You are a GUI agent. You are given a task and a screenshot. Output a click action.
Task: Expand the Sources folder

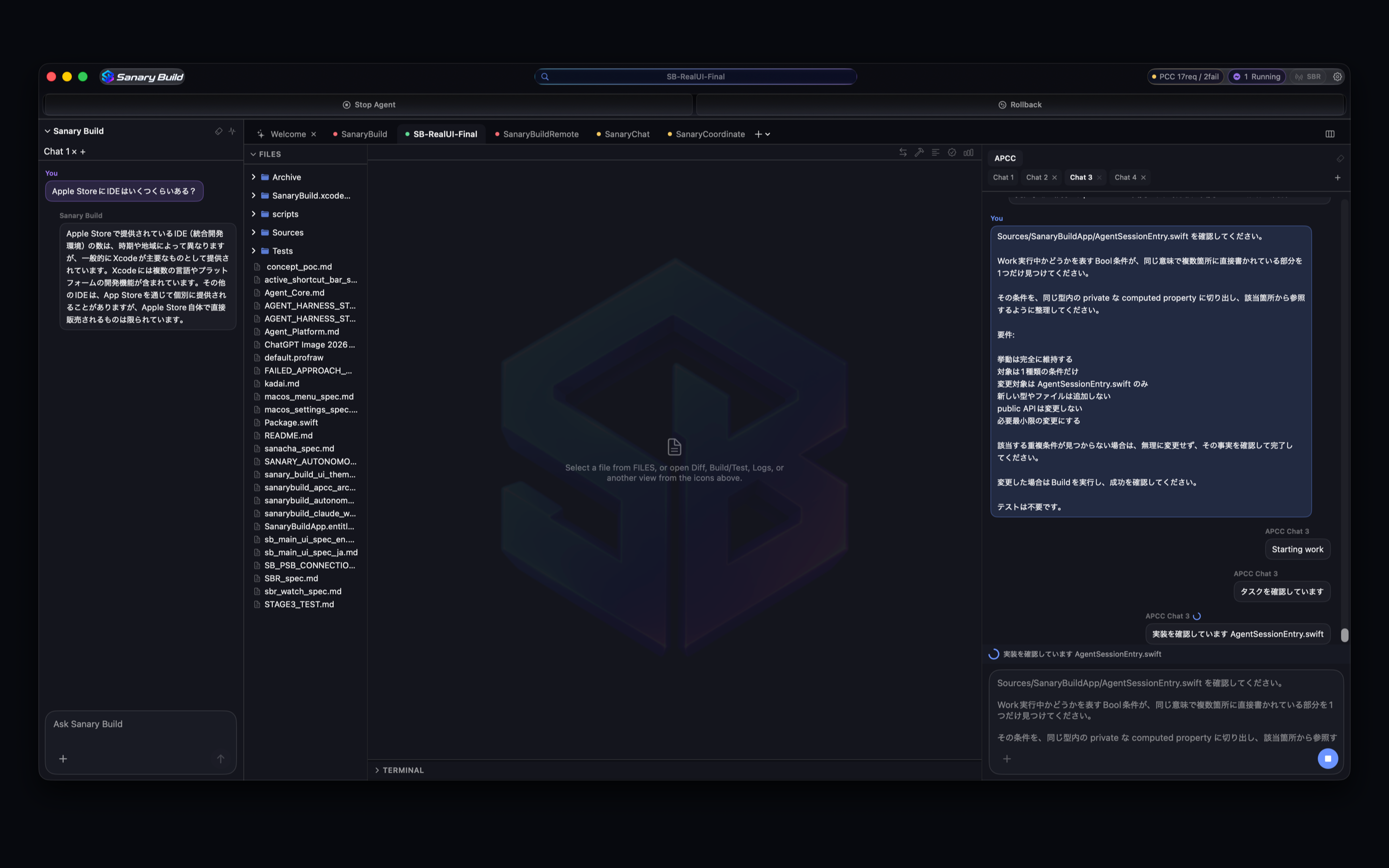tap(254, 232)
